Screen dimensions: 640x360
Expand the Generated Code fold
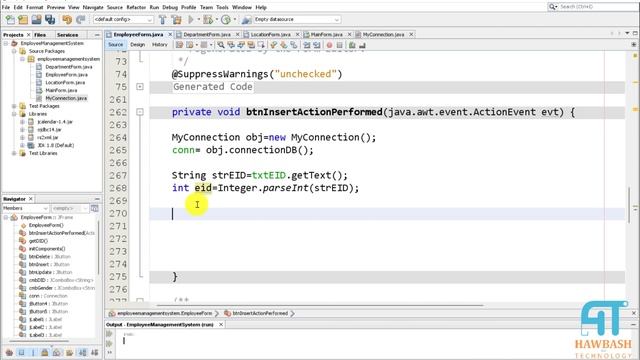[x=140, y=87]
